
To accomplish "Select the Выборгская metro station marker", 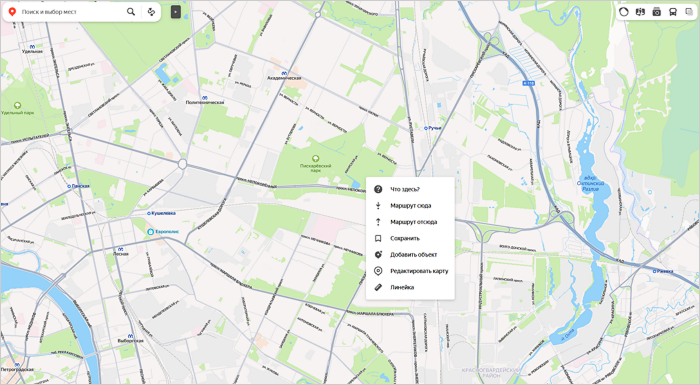I will (x=130, y=335).
